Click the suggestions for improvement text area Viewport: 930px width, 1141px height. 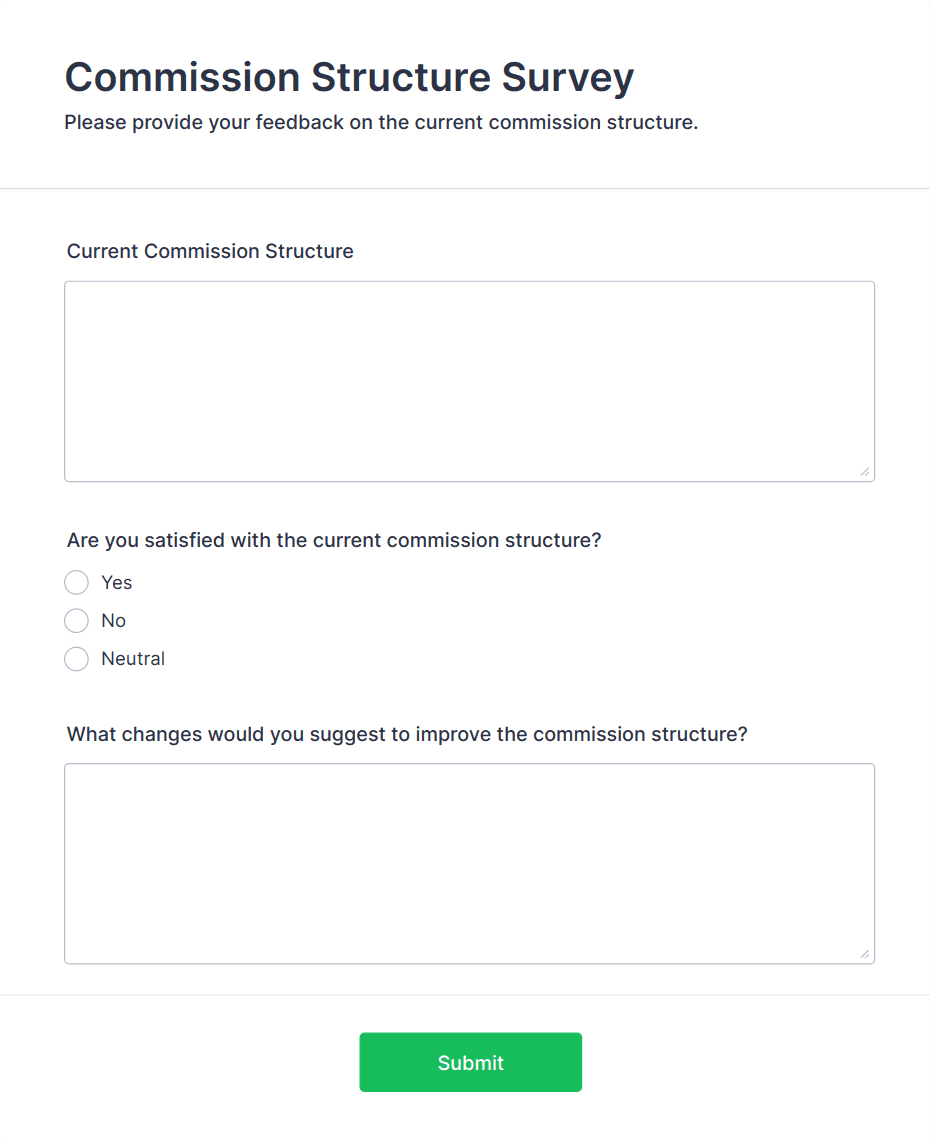coord(470,860)
